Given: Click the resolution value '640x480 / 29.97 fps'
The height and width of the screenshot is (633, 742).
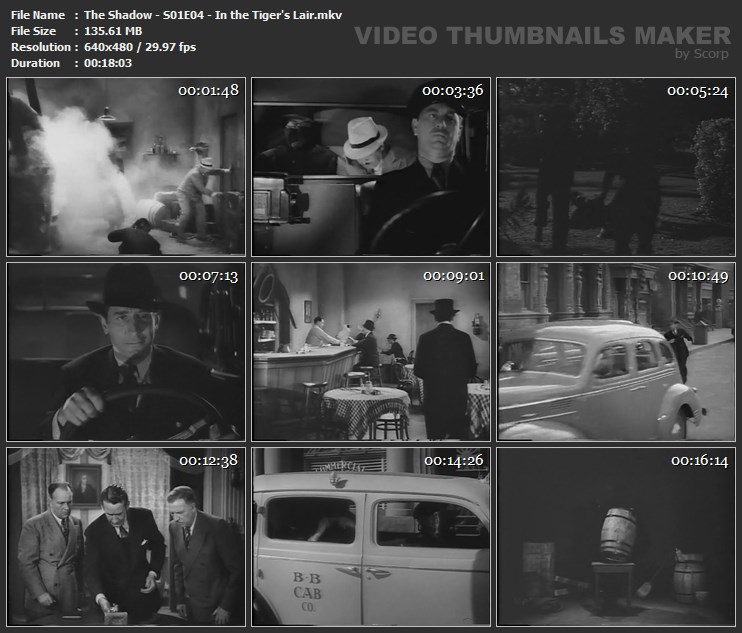Looking at the screenshot, I should [140, 47].
